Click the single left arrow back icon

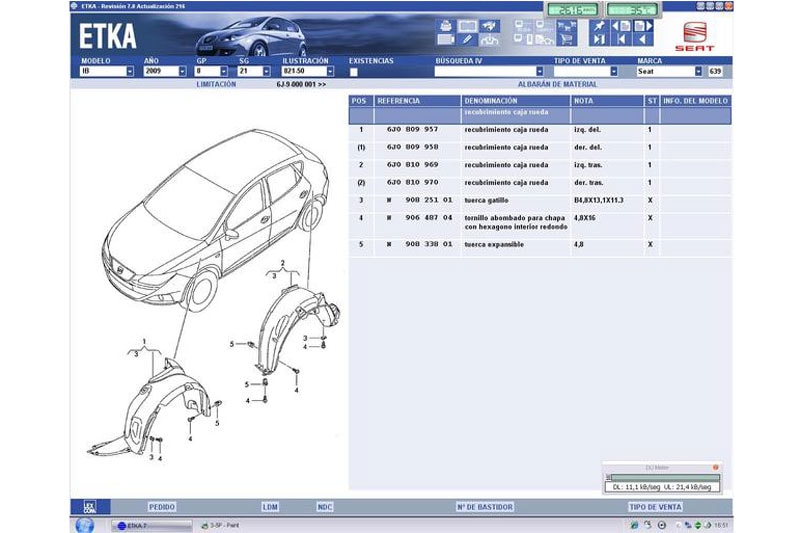coord(643,40)
